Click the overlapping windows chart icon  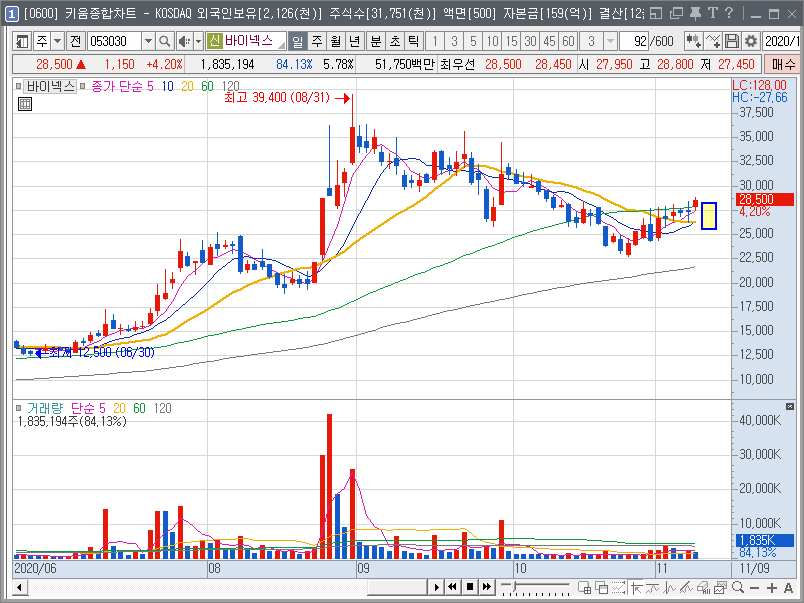click(x=601, y=587)
